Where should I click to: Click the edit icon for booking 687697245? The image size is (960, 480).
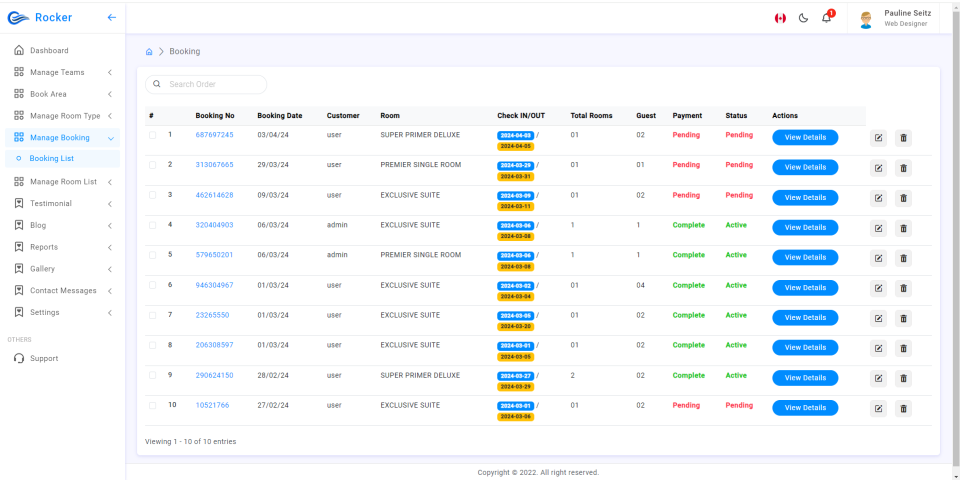[878, 138]
